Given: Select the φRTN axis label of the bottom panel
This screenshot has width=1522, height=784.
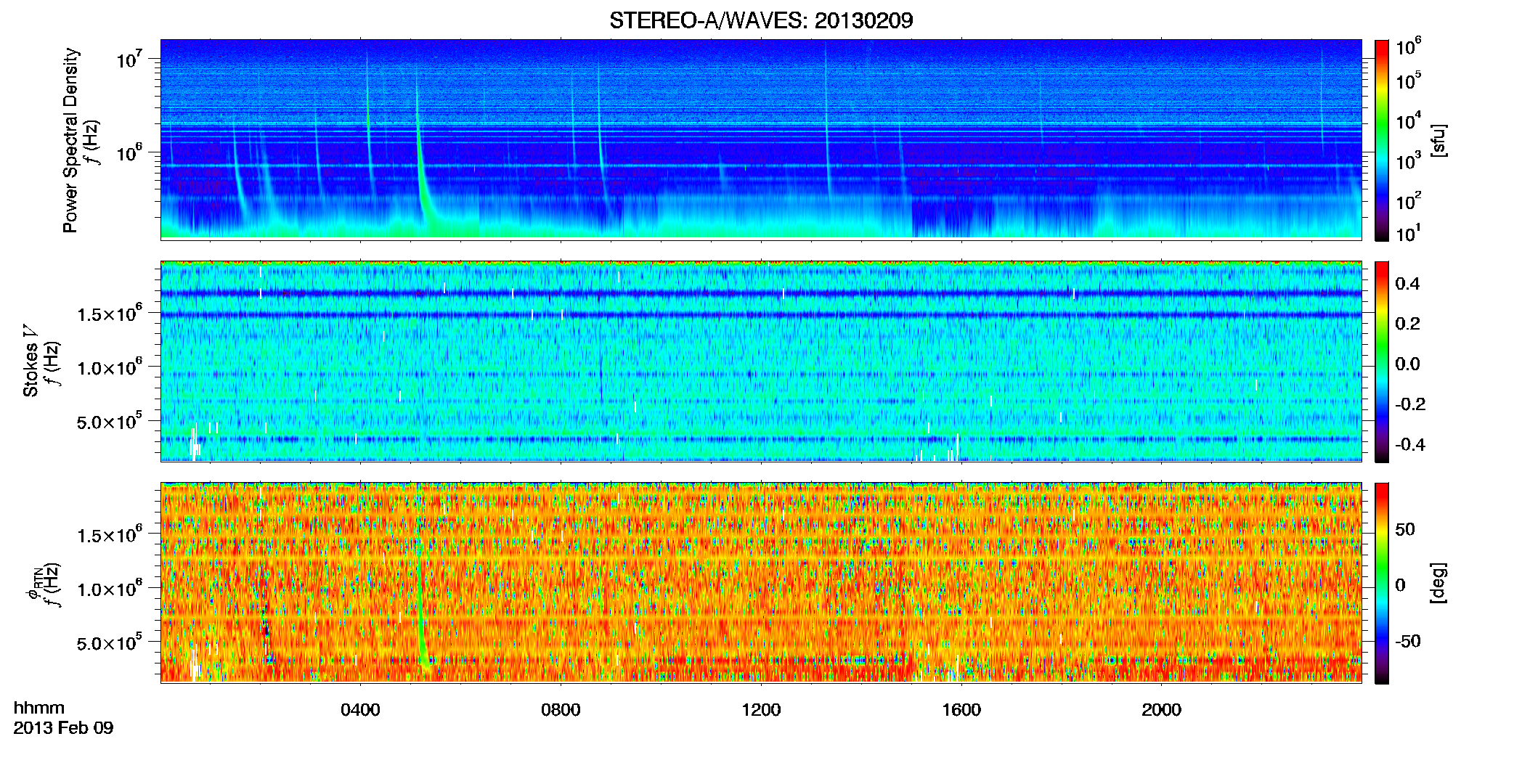Looking at the screenshot, I should click(33, 584).
